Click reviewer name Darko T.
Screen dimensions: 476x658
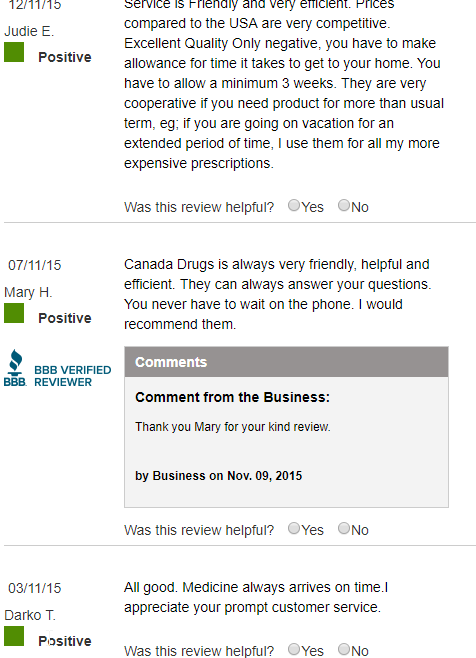30,615
